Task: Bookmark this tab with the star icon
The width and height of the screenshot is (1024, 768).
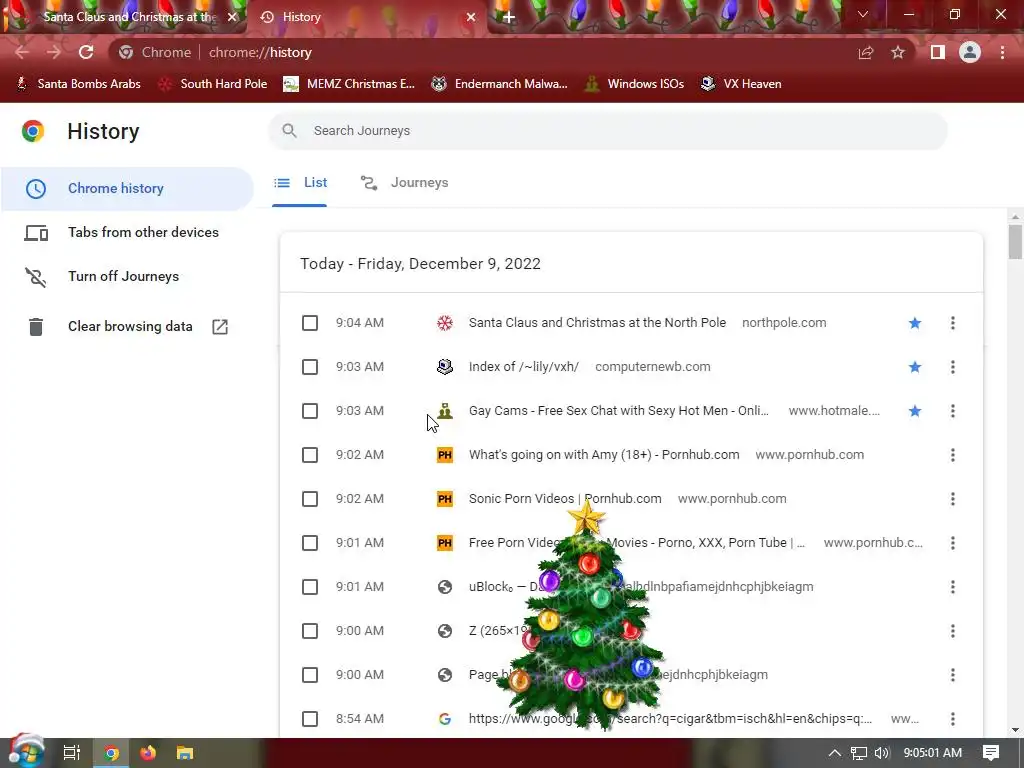Action: (898, 52)
